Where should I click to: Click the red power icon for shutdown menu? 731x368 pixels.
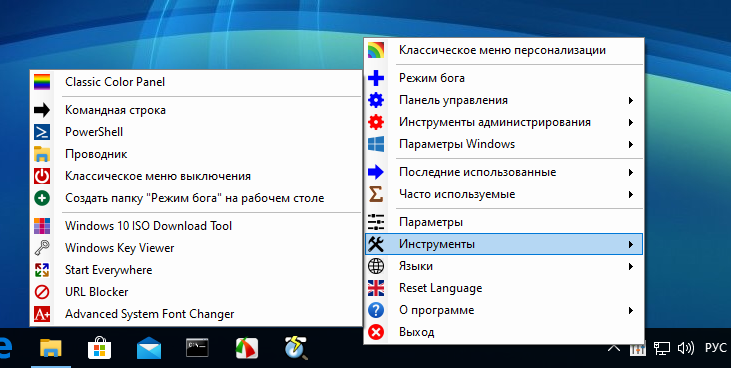pyautogui.click(x=42, y=176)
